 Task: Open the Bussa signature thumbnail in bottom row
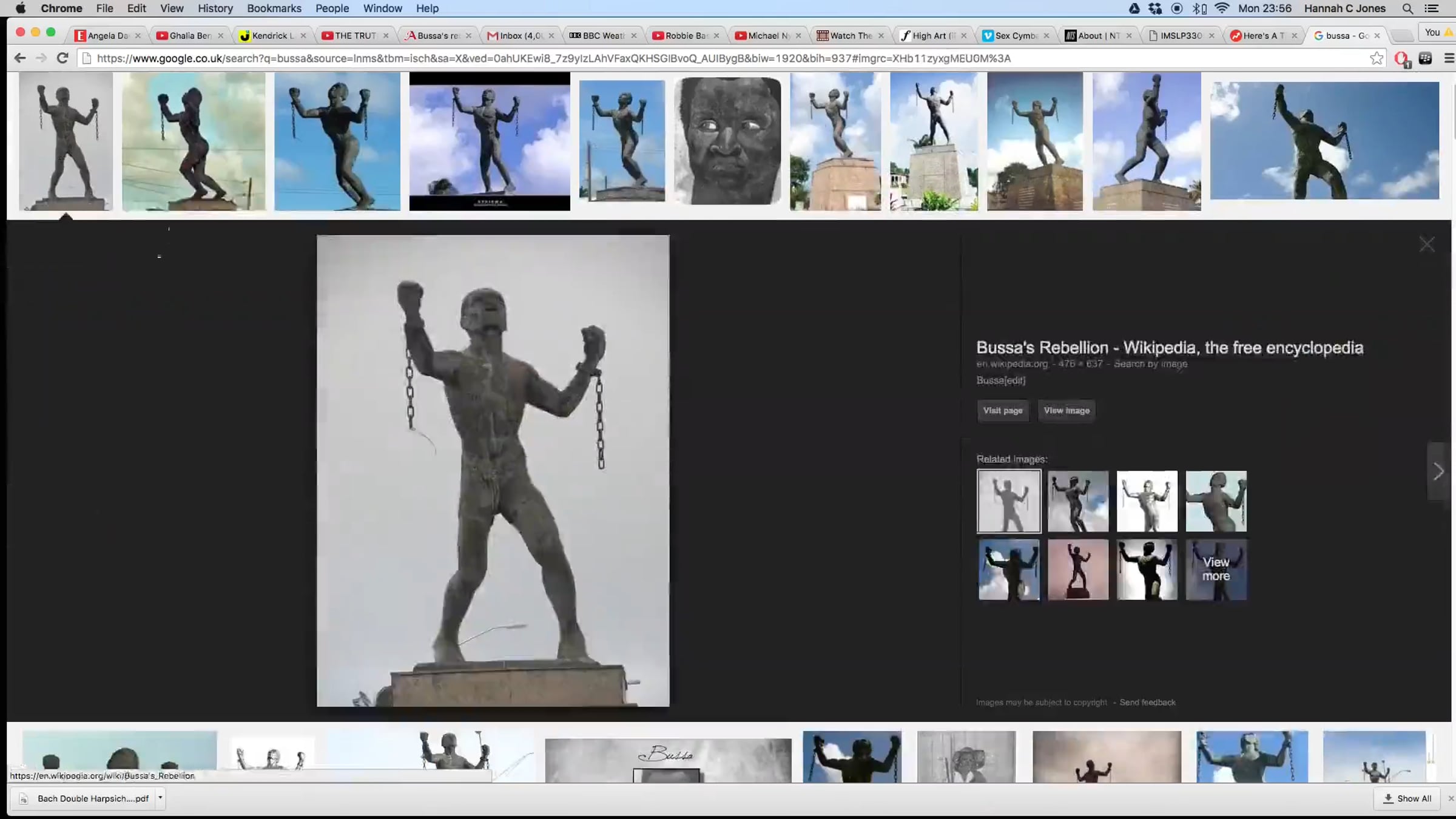click(668, 760)
